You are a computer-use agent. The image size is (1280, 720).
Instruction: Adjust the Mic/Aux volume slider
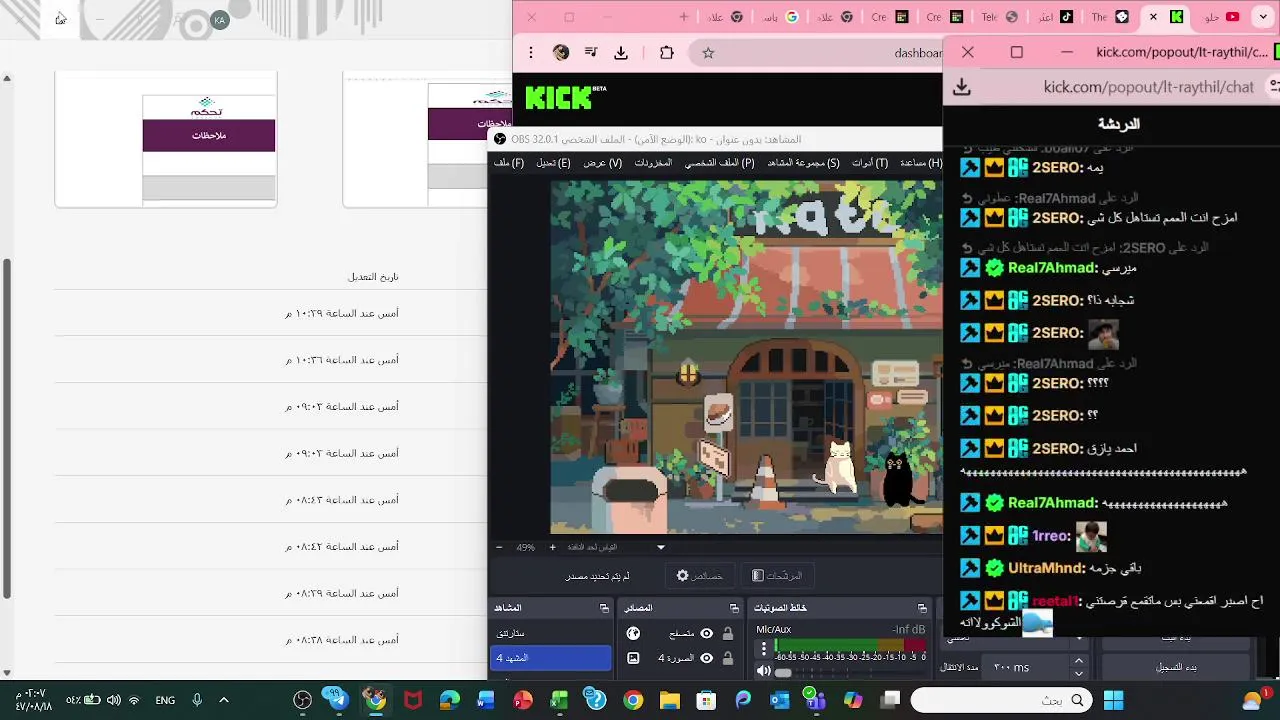(850, 672)
